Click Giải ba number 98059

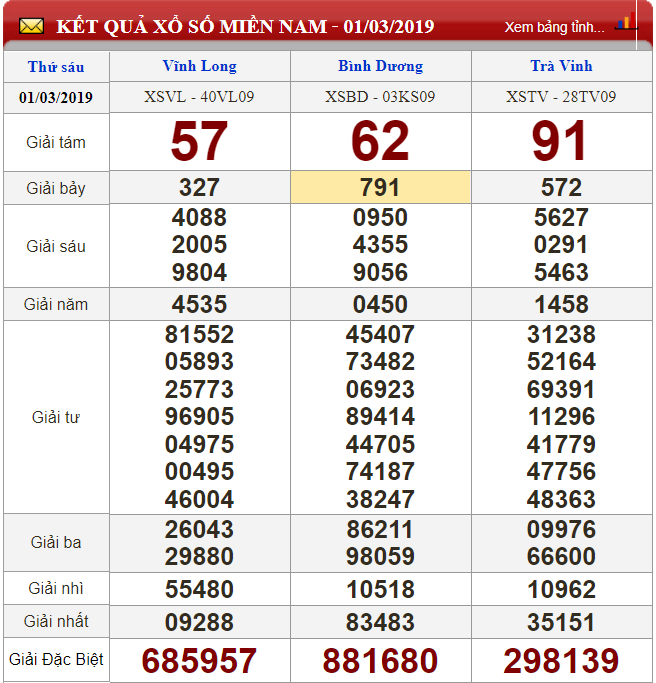tap(380, 557)
